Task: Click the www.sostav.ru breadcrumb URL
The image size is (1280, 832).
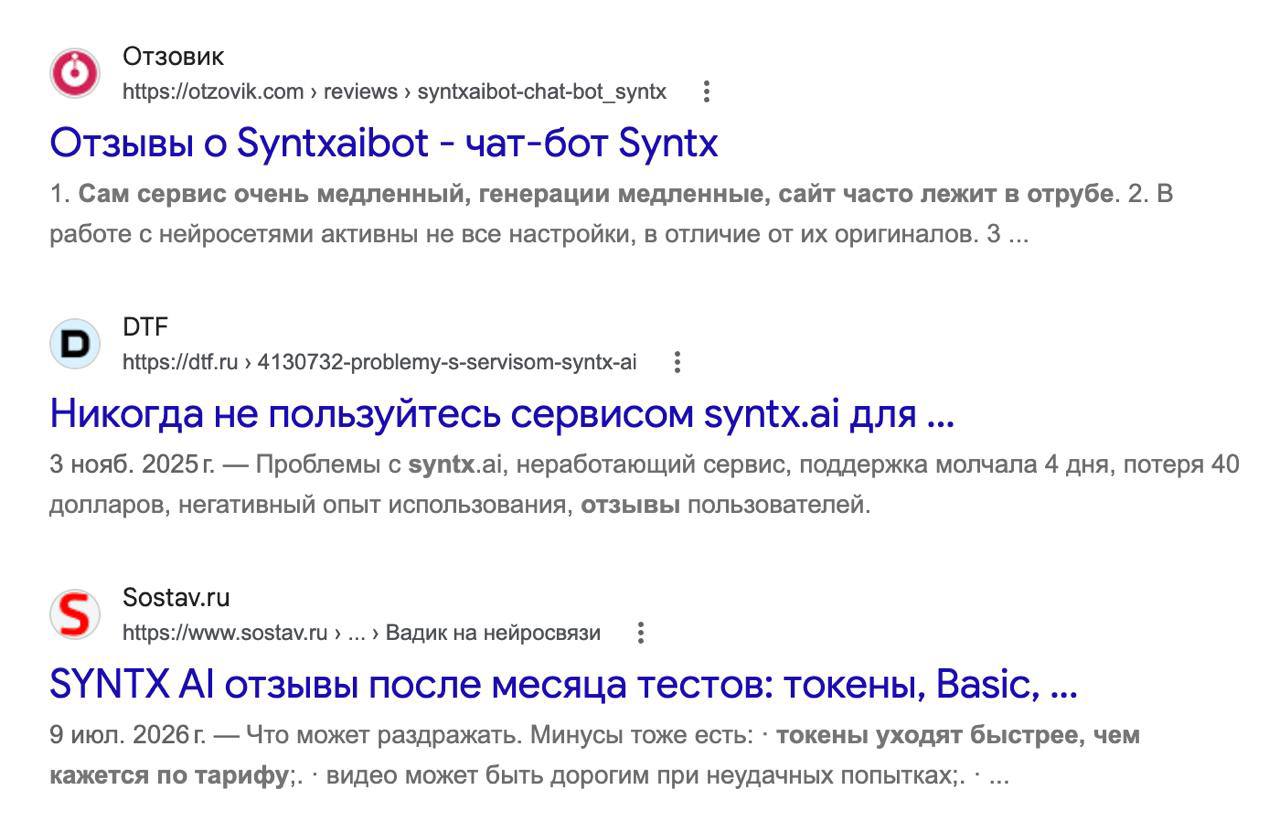Action: 361,633
